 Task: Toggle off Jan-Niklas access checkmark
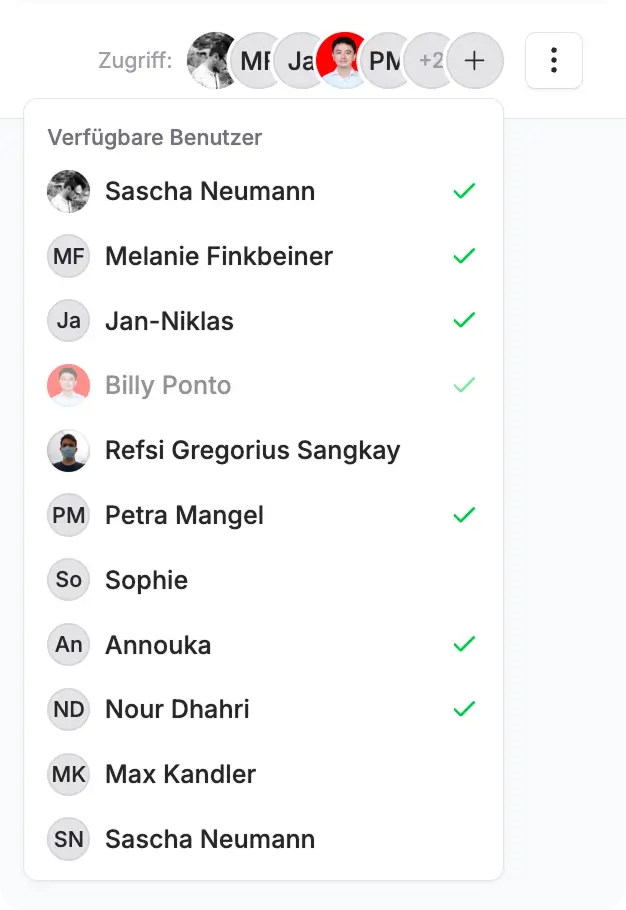click(x=463, y=320)
